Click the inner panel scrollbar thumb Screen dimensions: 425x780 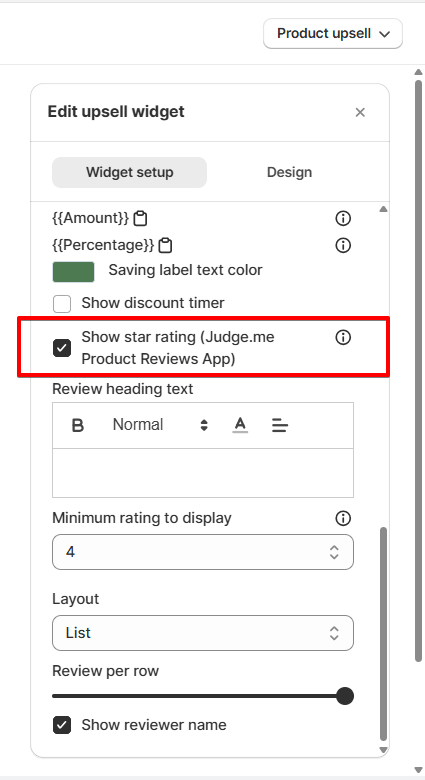click(383, 634)
